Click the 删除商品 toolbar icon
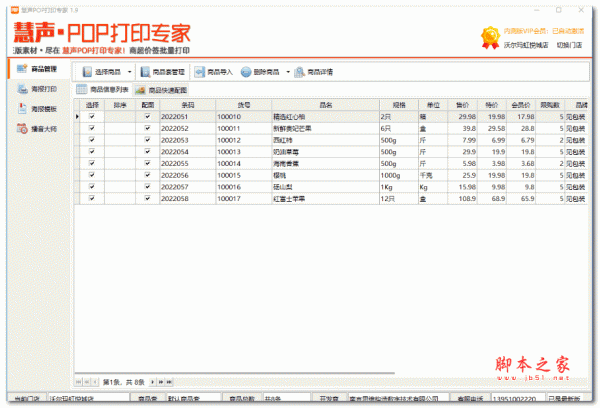 coord(246,72)
